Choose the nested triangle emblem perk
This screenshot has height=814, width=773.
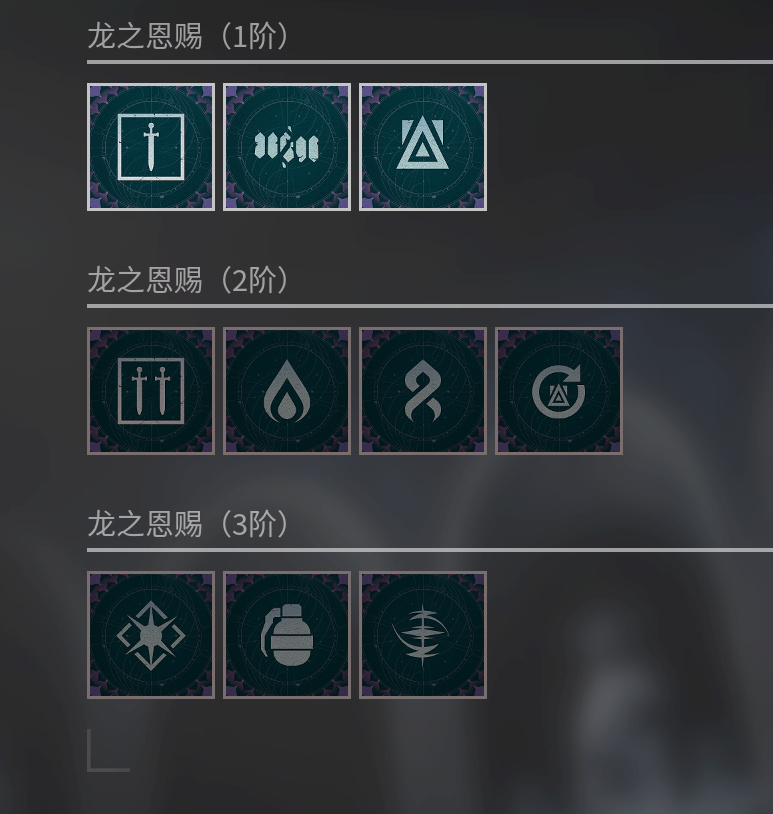[x=423, y=147]
